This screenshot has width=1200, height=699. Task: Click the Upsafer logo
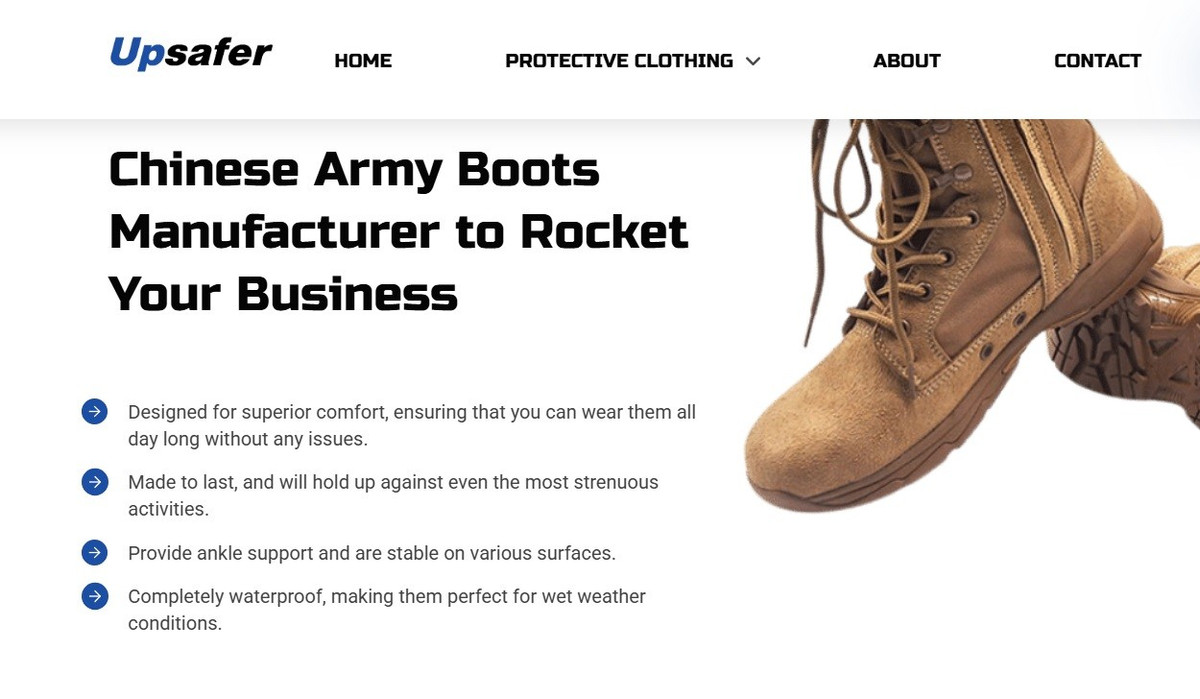point(190,53)
